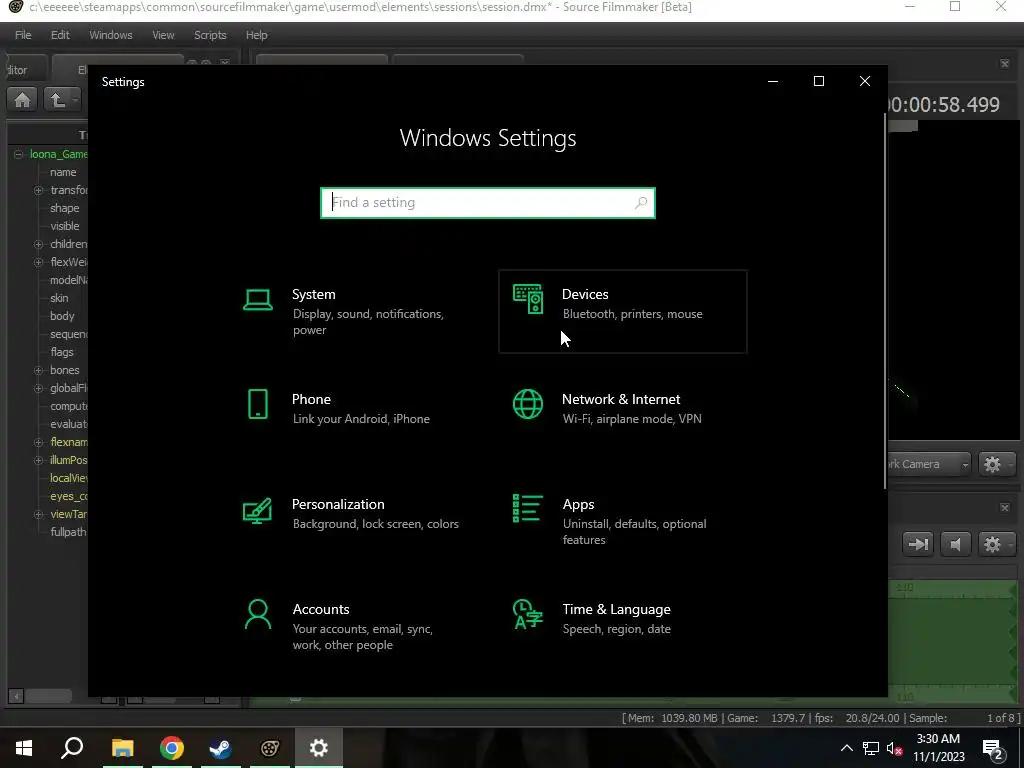1024x768 pixels.
Task: Open the Scripts menu
Action: pos(210,35)
